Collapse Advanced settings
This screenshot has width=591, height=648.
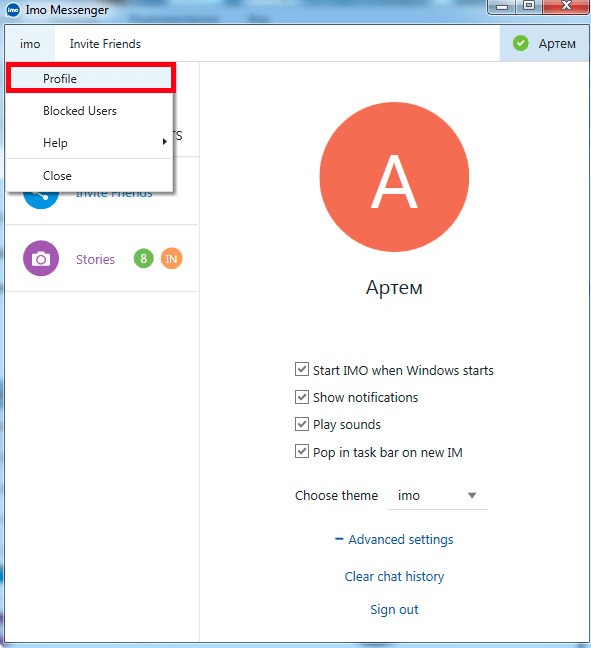[394, 539]
